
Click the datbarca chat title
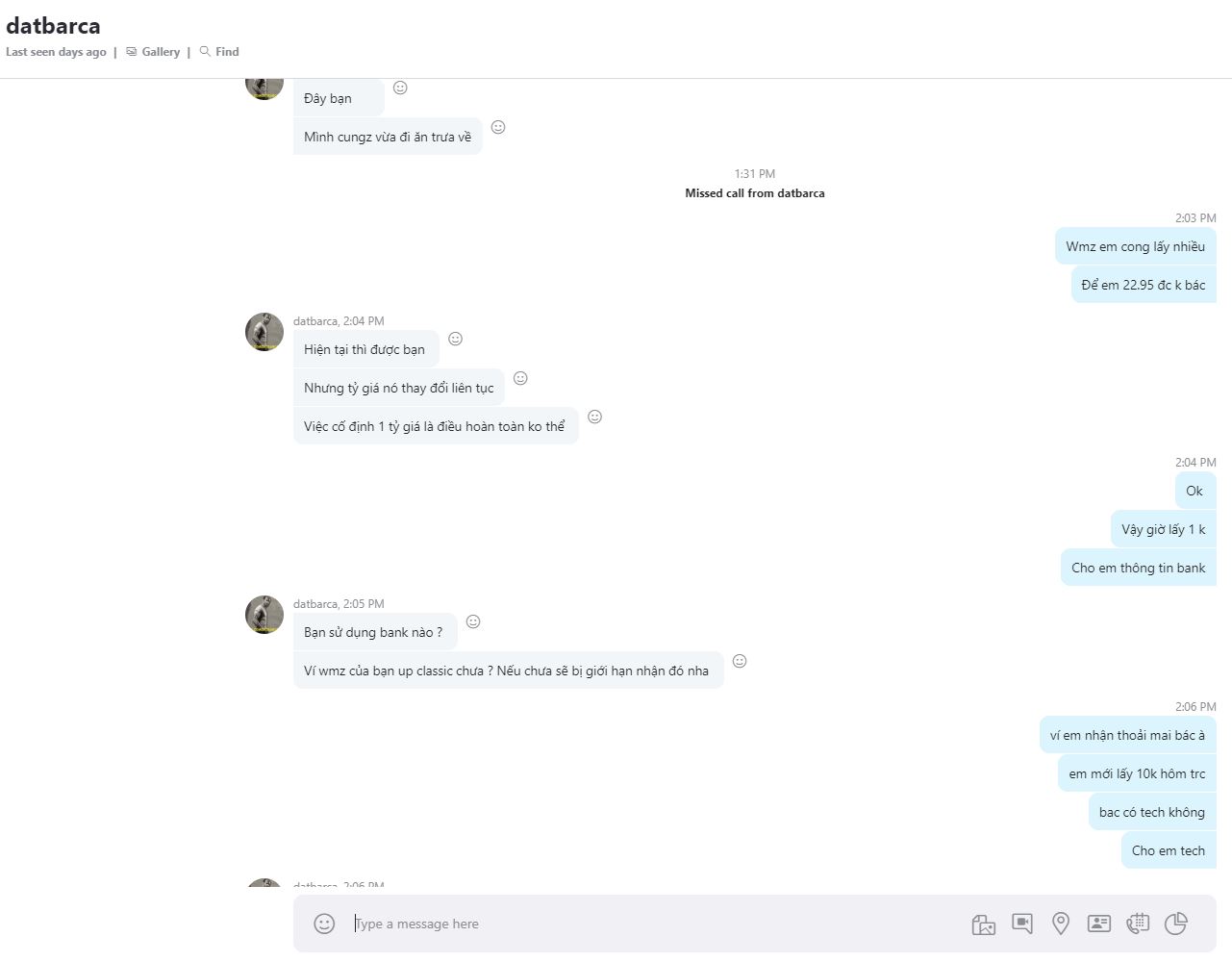click(53, 26)
